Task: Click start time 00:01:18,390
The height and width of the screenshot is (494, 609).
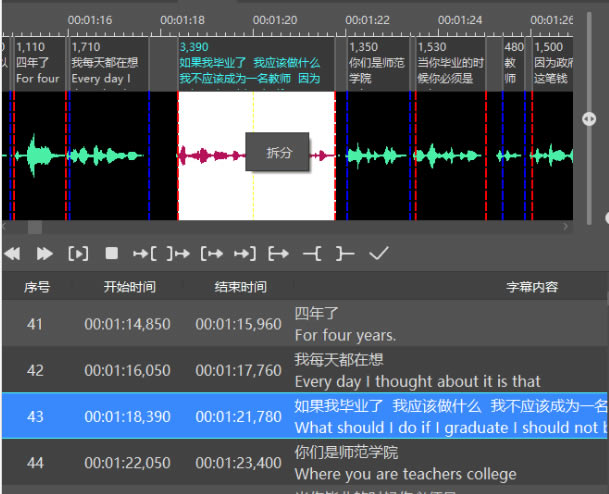Action: (127, 417)
